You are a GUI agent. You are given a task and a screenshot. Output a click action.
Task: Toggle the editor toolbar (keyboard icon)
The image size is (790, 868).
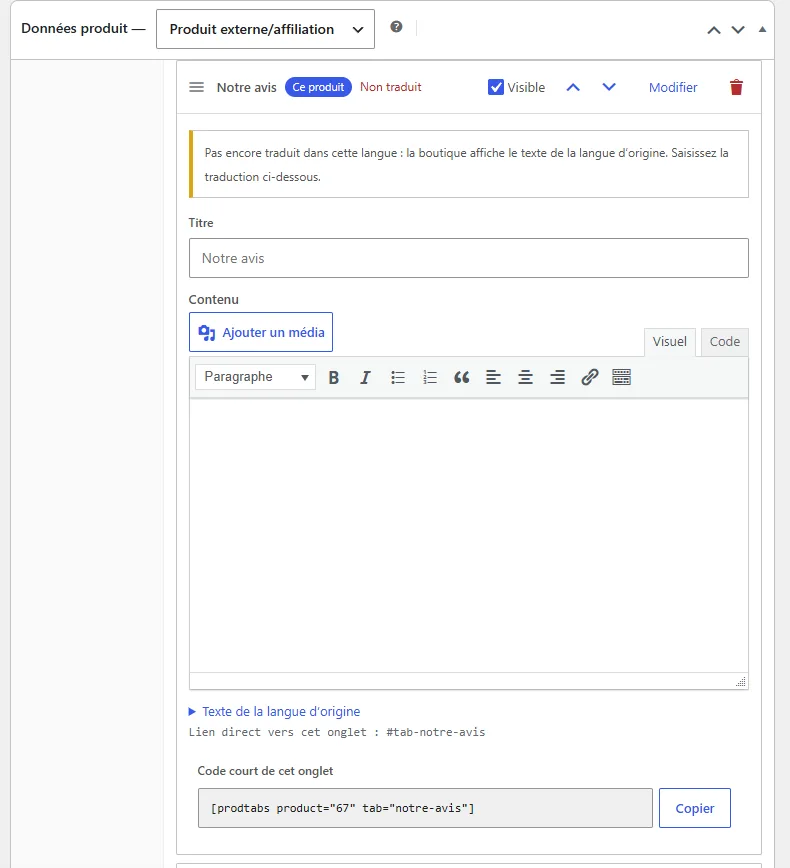(x=622, y=378)
